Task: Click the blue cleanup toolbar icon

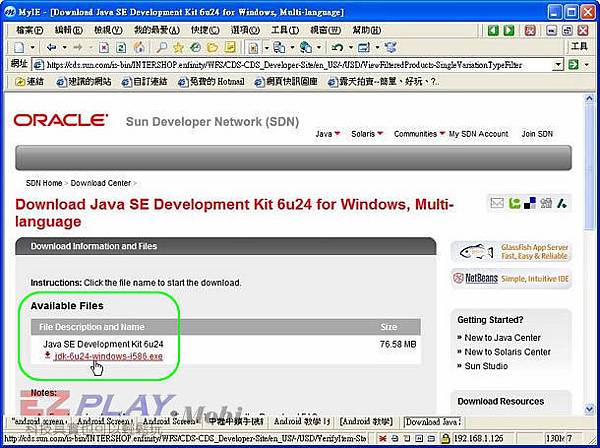Action: [x=390, y=47]
